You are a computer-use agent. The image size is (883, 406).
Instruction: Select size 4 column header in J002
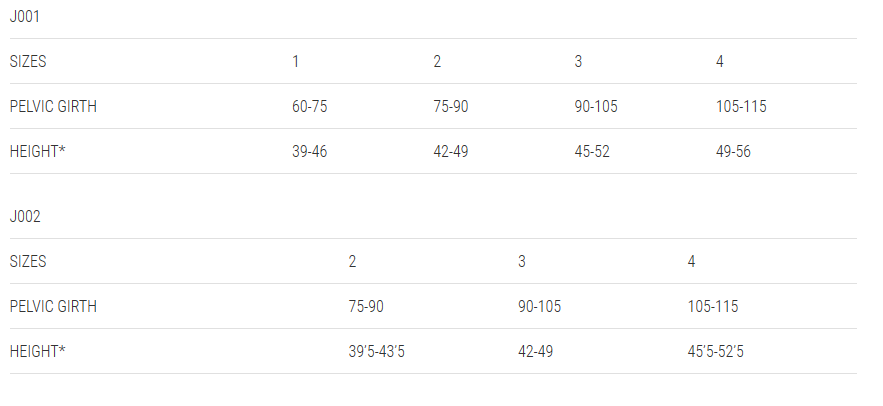click(x=691, y=261)
